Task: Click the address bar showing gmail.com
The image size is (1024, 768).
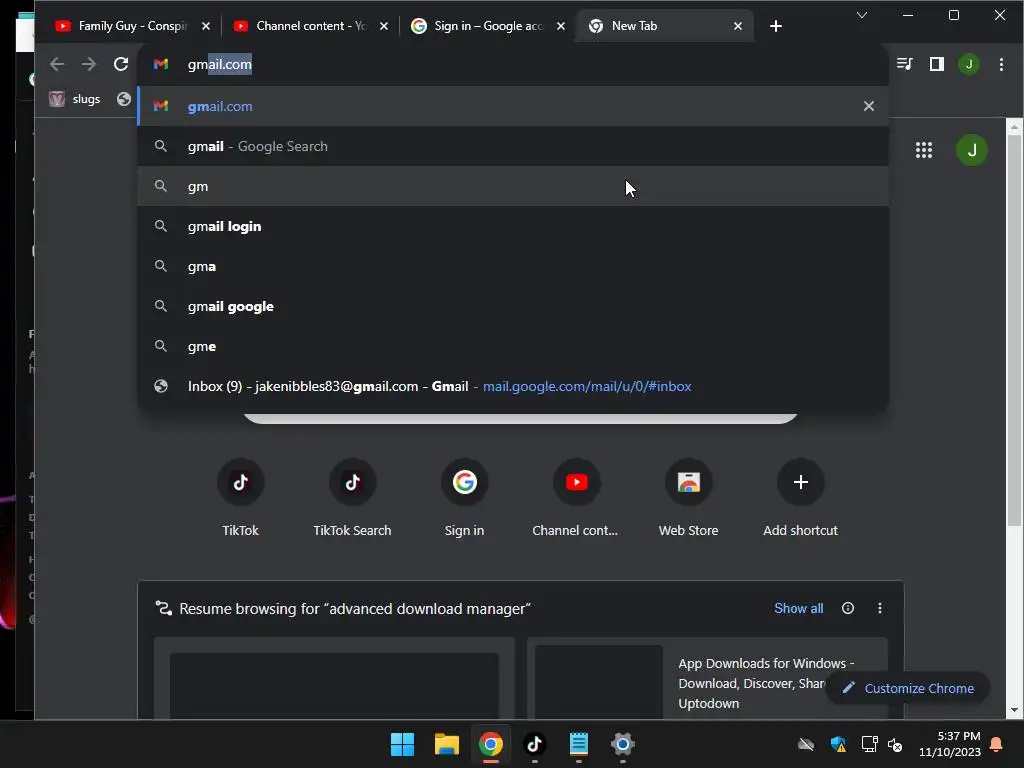Action: click(x=513, y=64)
